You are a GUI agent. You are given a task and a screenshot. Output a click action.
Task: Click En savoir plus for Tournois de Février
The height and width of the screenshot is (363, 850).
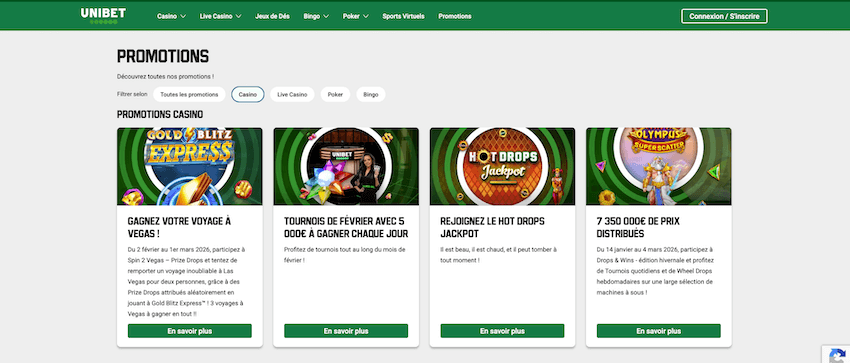346,331
